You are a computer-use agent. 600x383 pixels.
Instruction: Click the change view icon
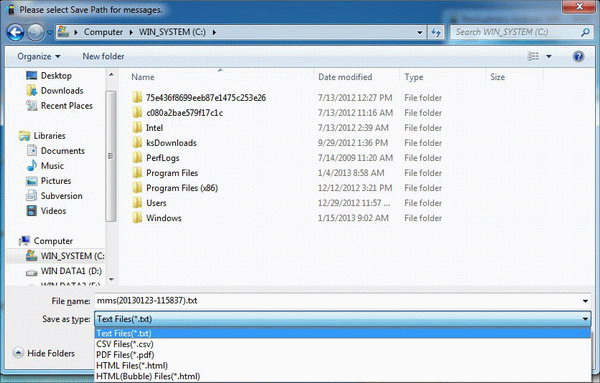533,56
